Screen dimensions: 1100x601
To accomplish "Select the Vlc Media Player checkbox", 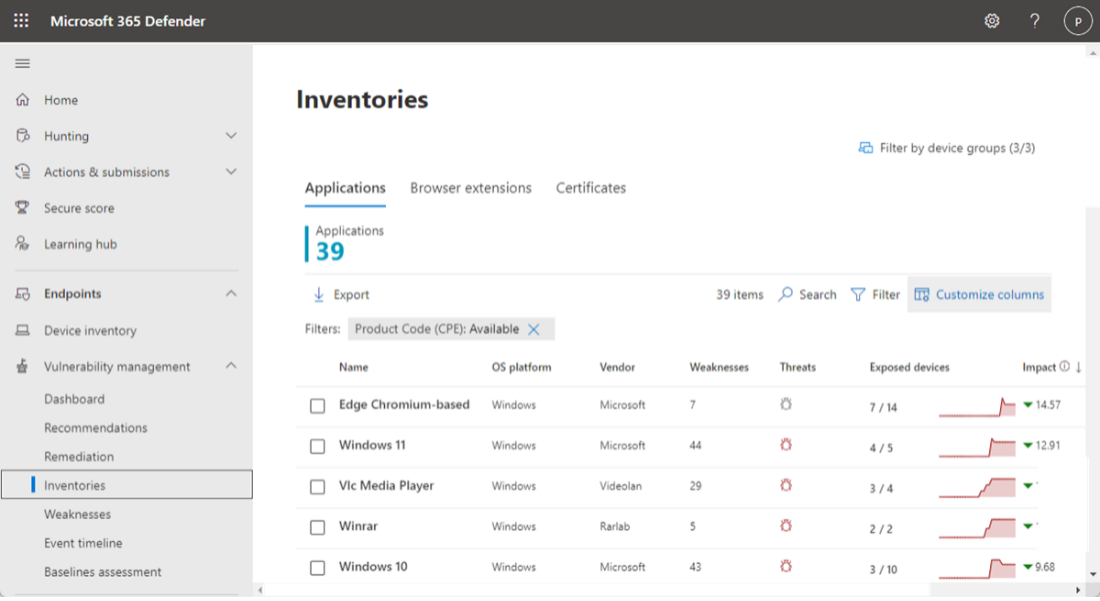I will [317, 486].
